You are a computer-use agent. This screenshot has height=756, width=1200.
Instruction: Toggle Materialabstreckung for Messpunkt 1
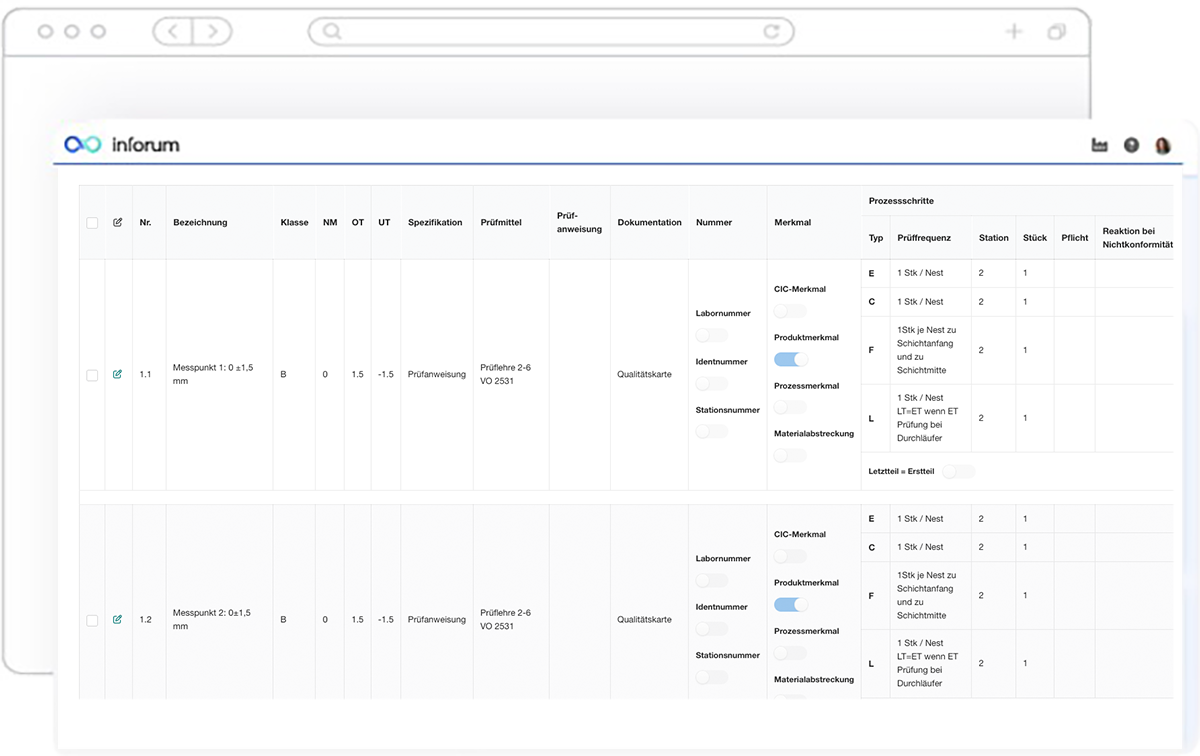pyautogui.click(x=790, y=455)
